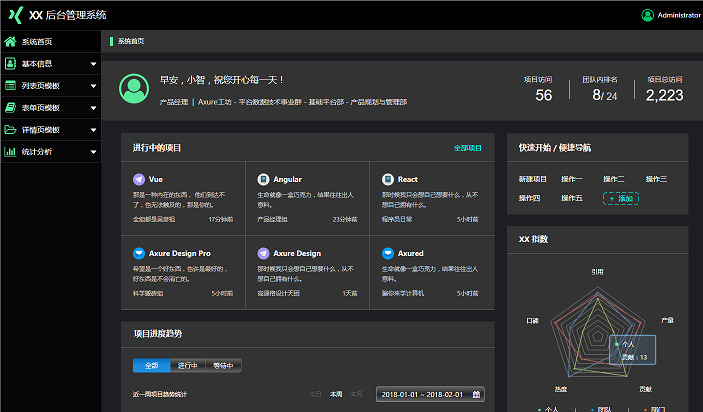Select the 本周 time filter
Viewport: 703px width, 412px height.
click(336, 395)
